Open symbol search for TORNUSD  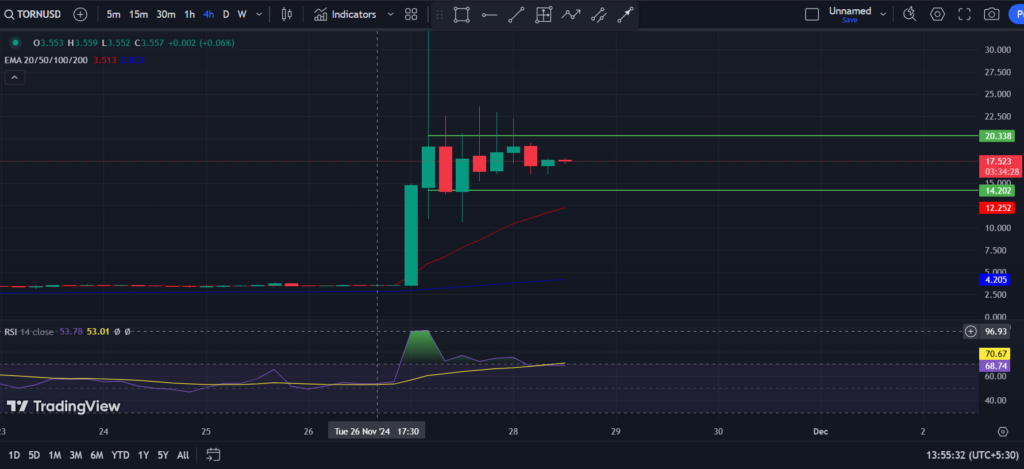[x=33, y=14]
